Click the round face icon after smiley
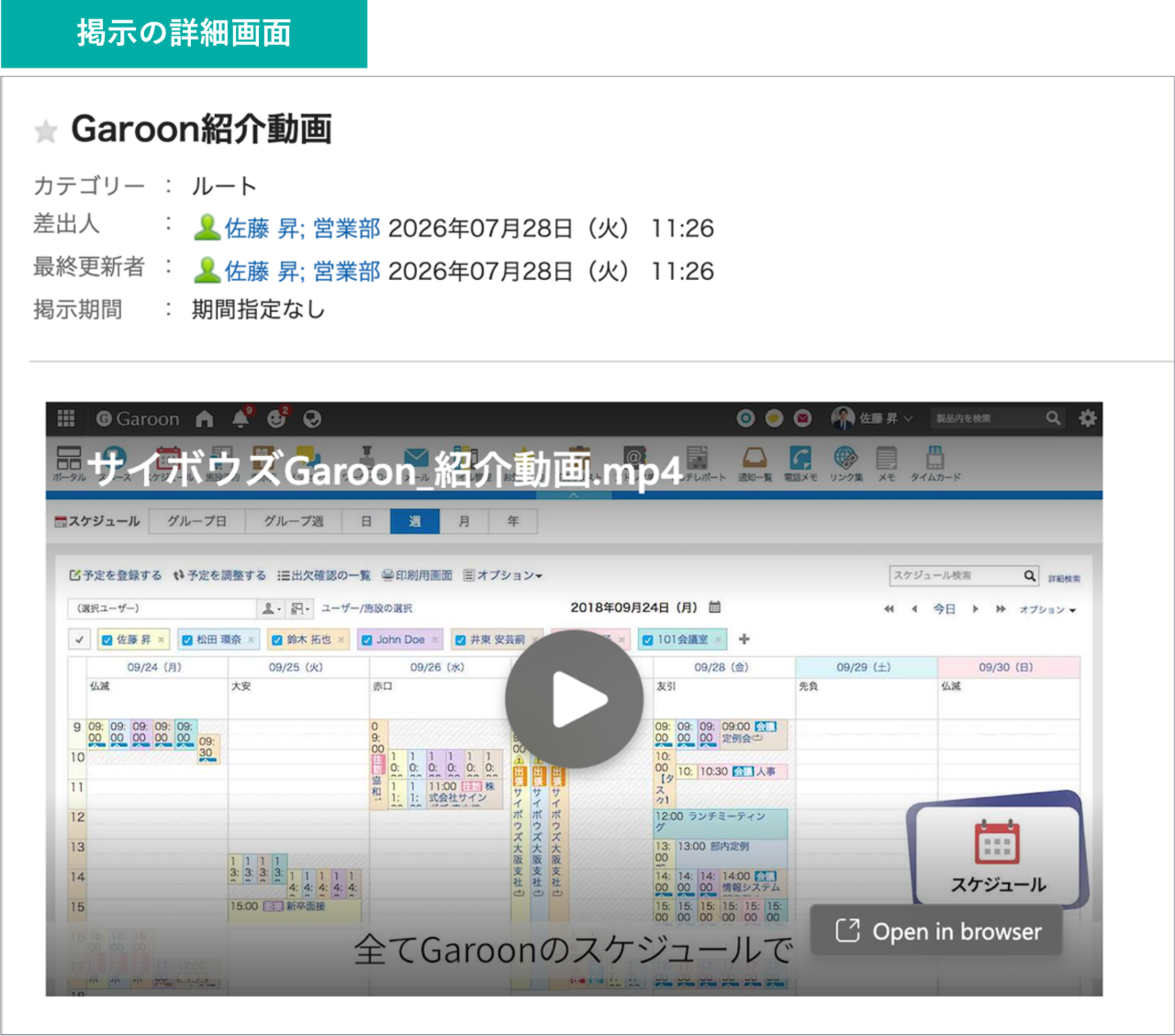Viewport: 1175px width, 1036px height. (312, 419)
